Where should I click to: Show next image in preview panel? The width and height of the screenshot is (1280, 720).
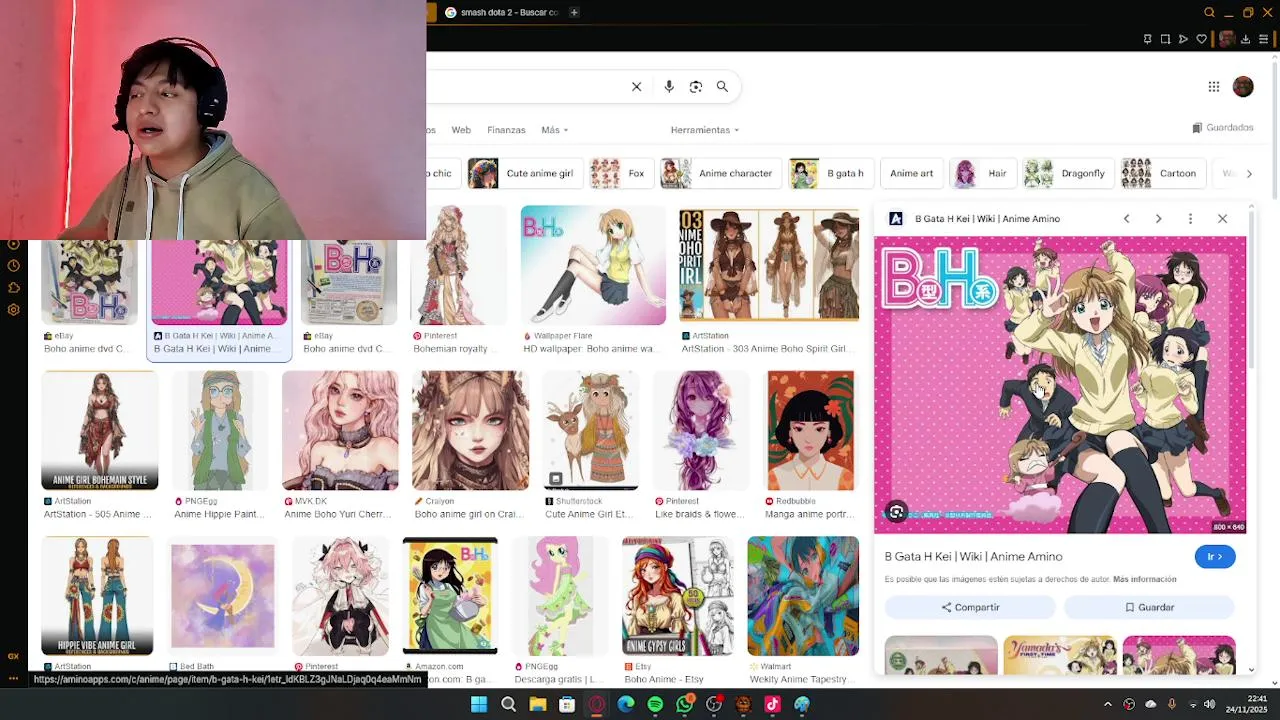click(1158, 219)
